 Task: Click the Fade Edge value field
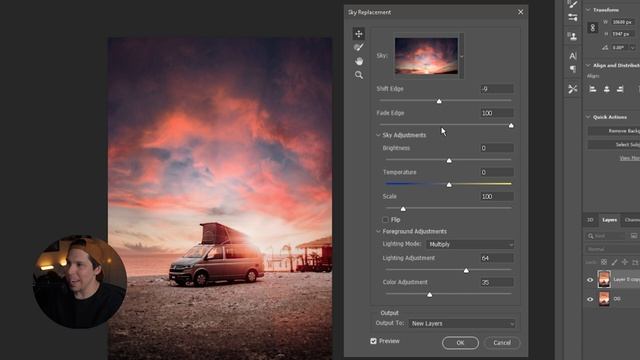(496, 113)
